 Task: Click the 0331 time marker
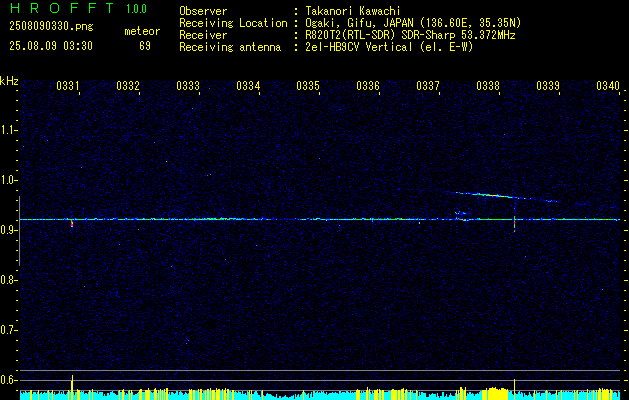[68, 85]
